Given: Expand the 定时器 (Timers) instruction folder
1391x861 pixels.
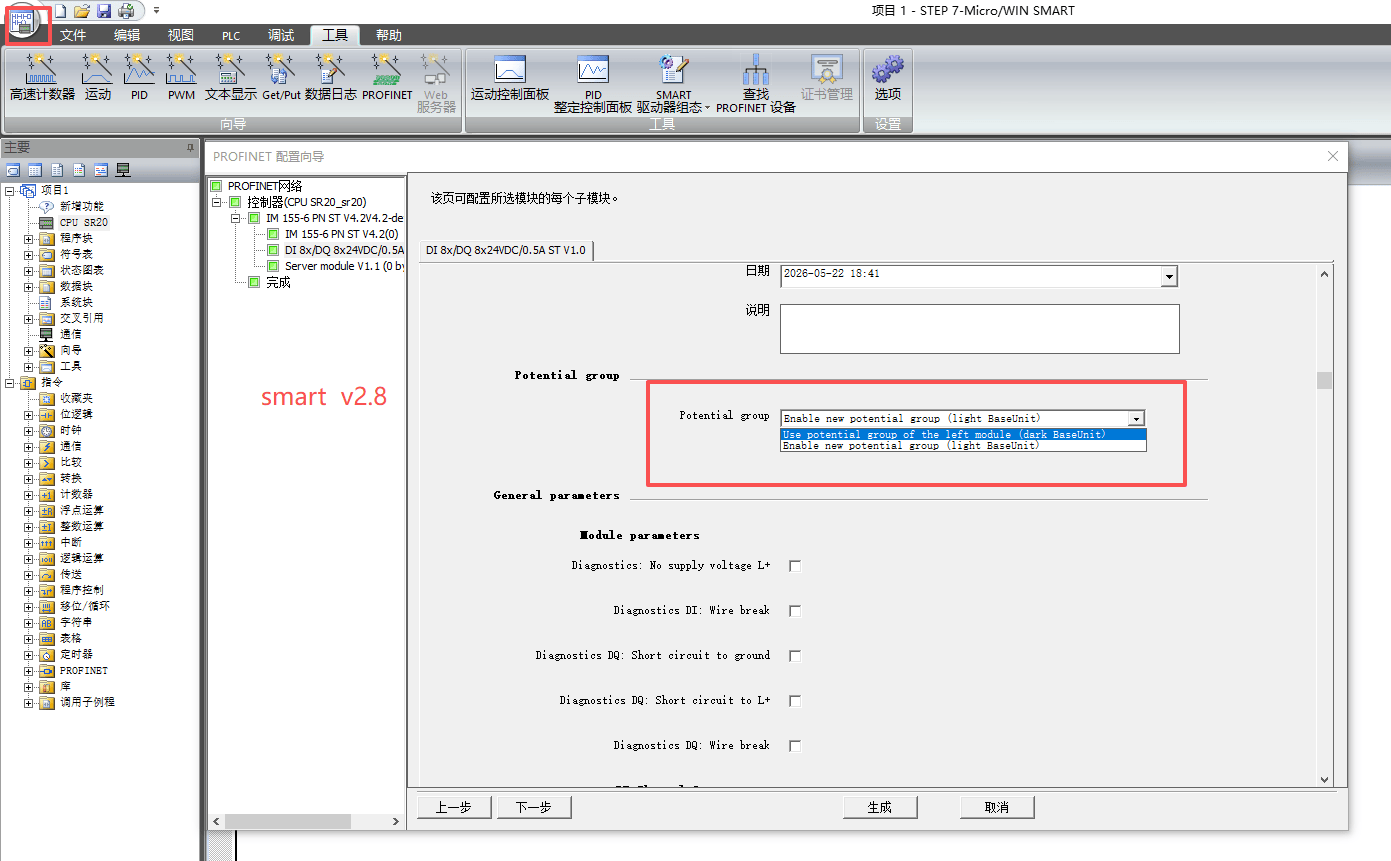Looking at the screenshot, I should 28,654.
